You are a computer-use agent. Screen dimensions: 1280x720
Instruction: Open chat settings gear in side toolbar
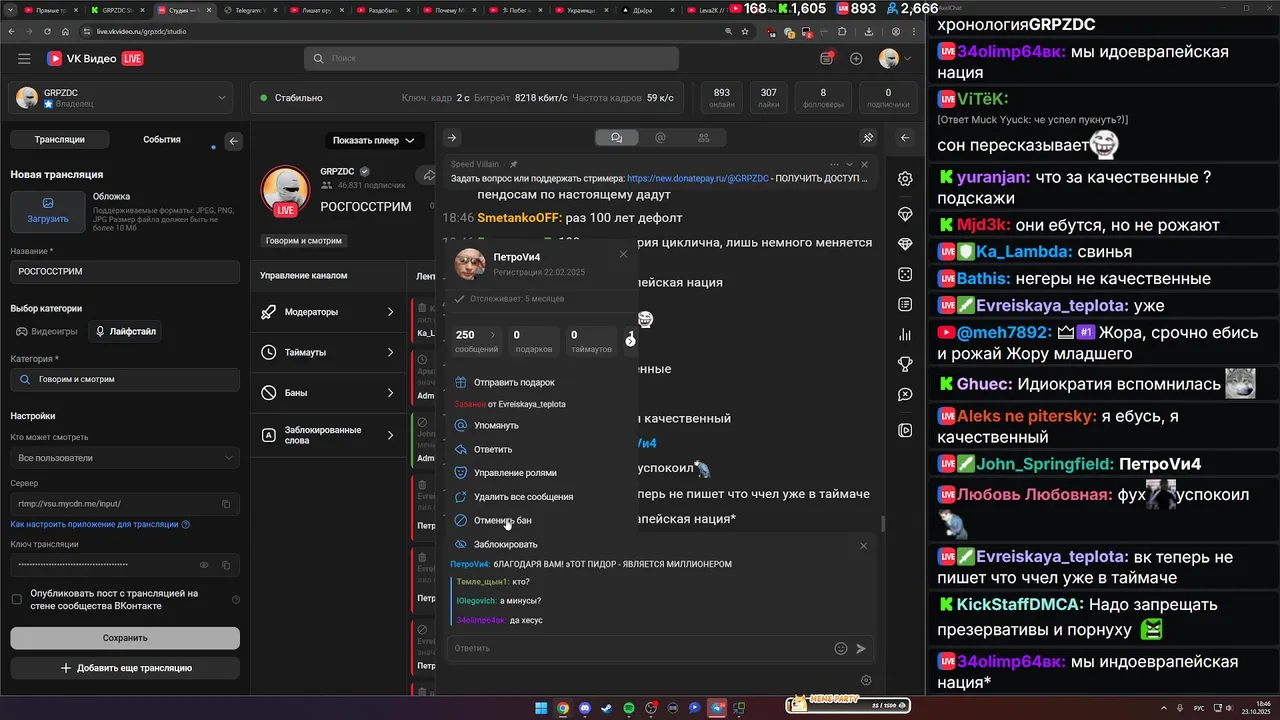click(x=905, y=179)
